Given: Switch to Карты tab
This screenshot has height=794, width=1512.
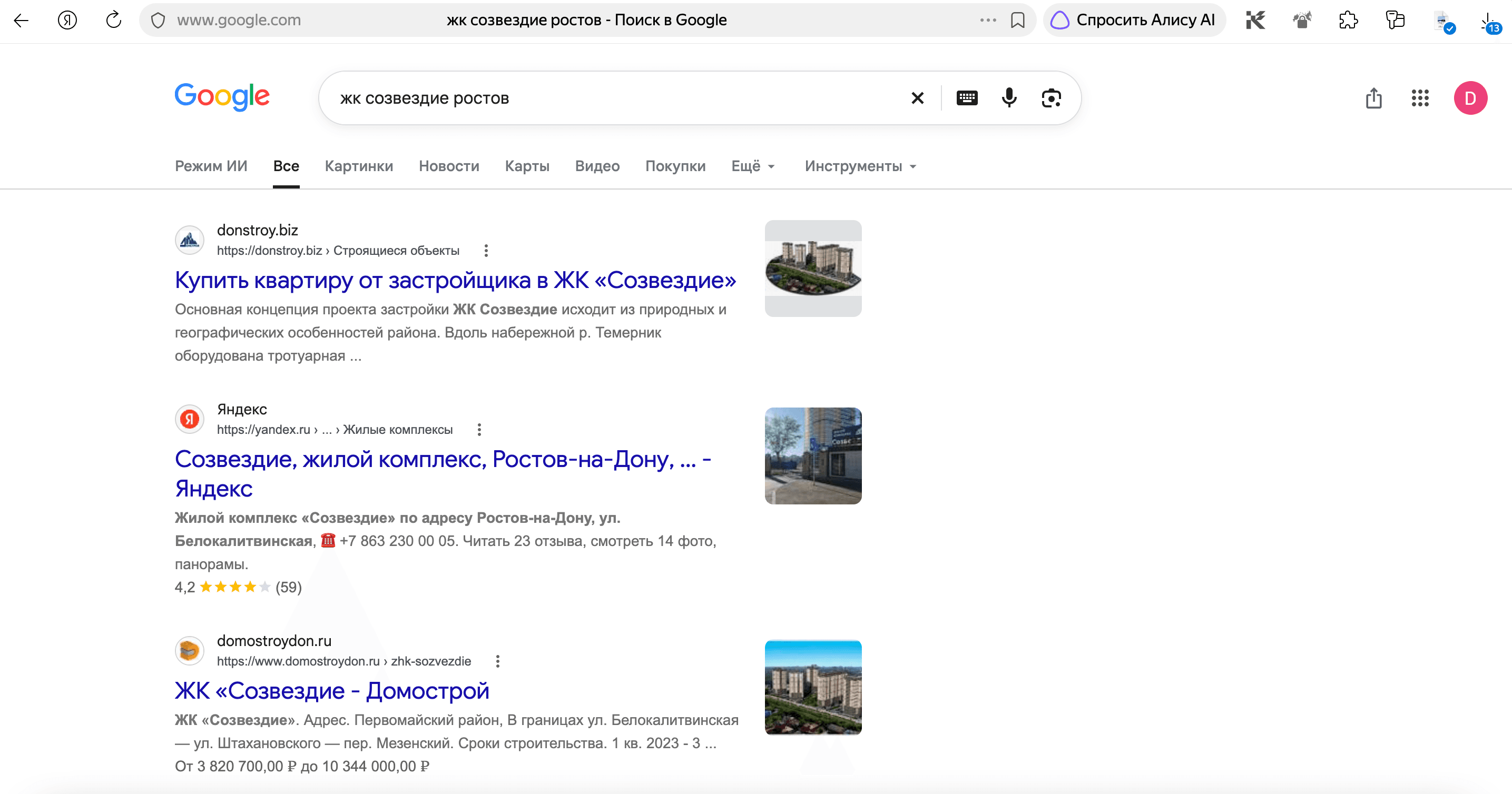Looking at the screenshot, I should pos(527,166).
